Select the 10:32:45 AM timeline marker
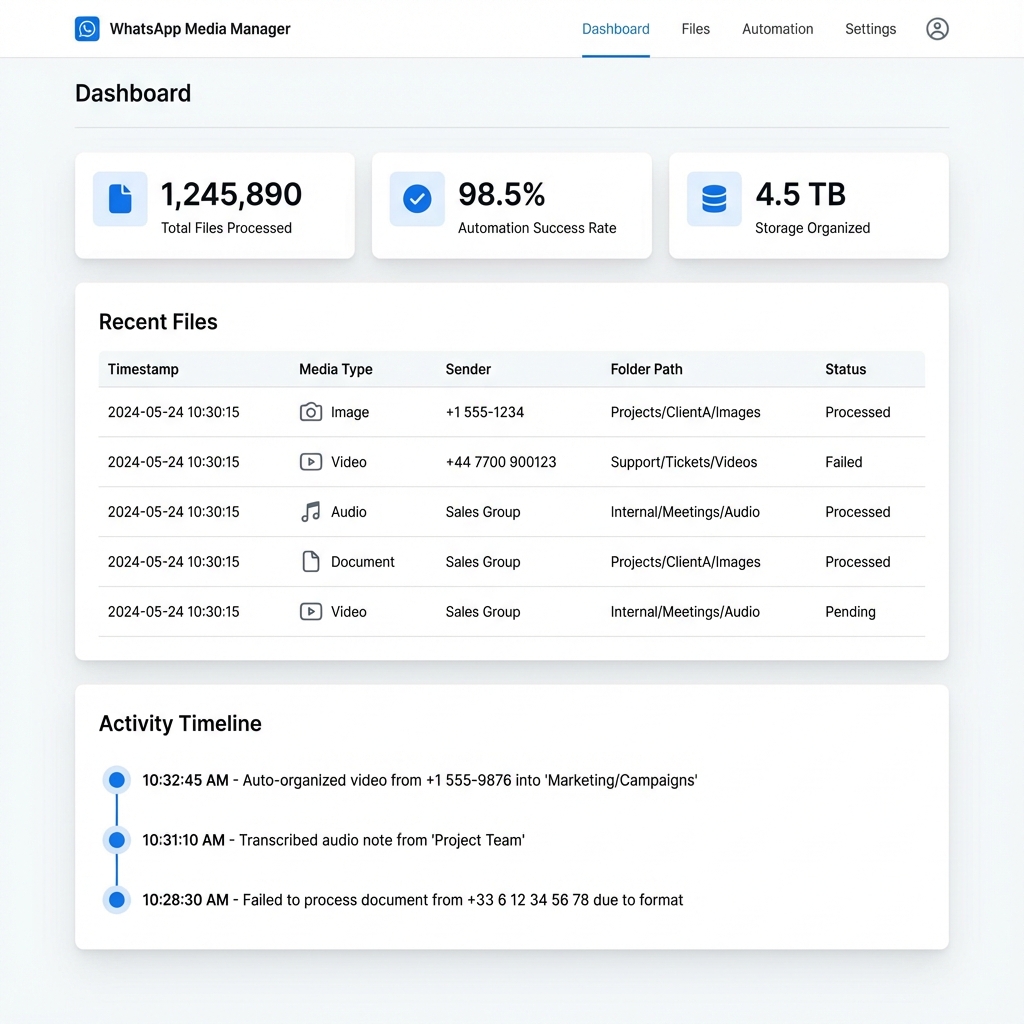 click(x=117, y=780)
